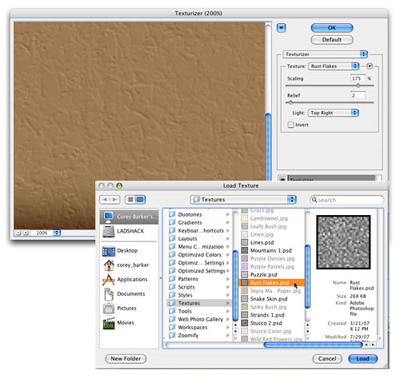Click the Default button in Texturizer
The height and width of the screenshot is (378, 400).
pos(332,40)
